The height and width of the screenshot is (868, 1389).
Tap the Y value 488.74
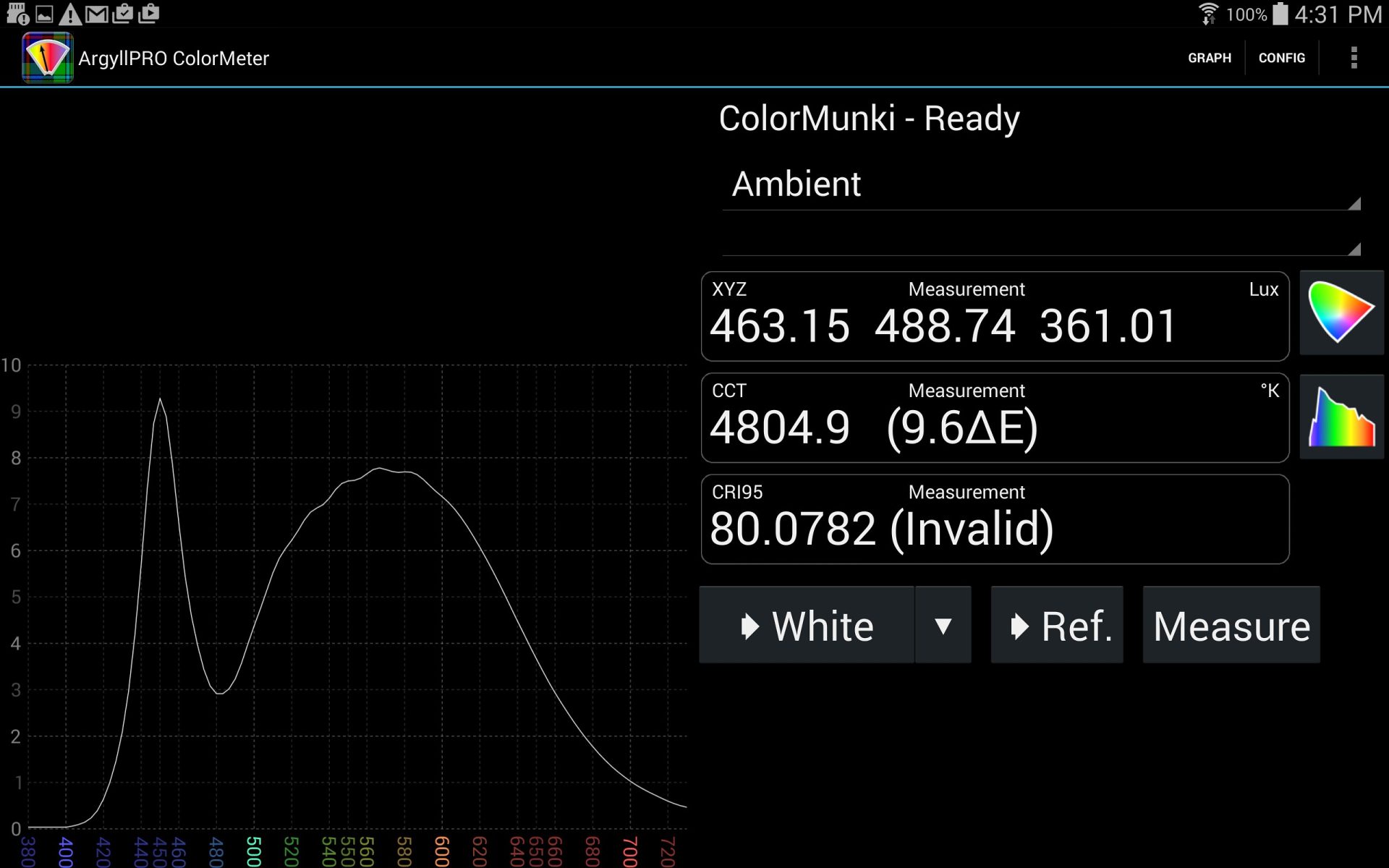[x=945, y=326]
